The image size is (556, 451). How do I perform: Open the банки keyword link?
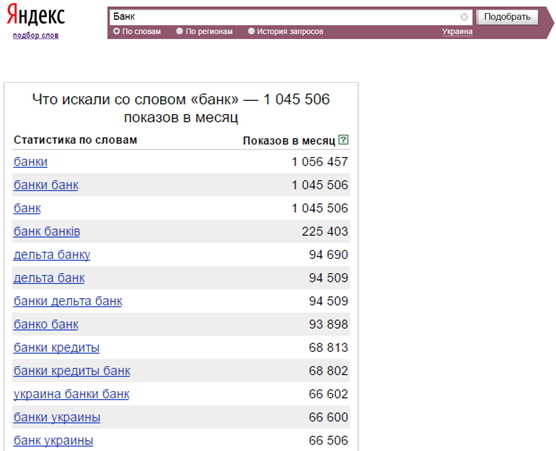click(x=30, y=162)
